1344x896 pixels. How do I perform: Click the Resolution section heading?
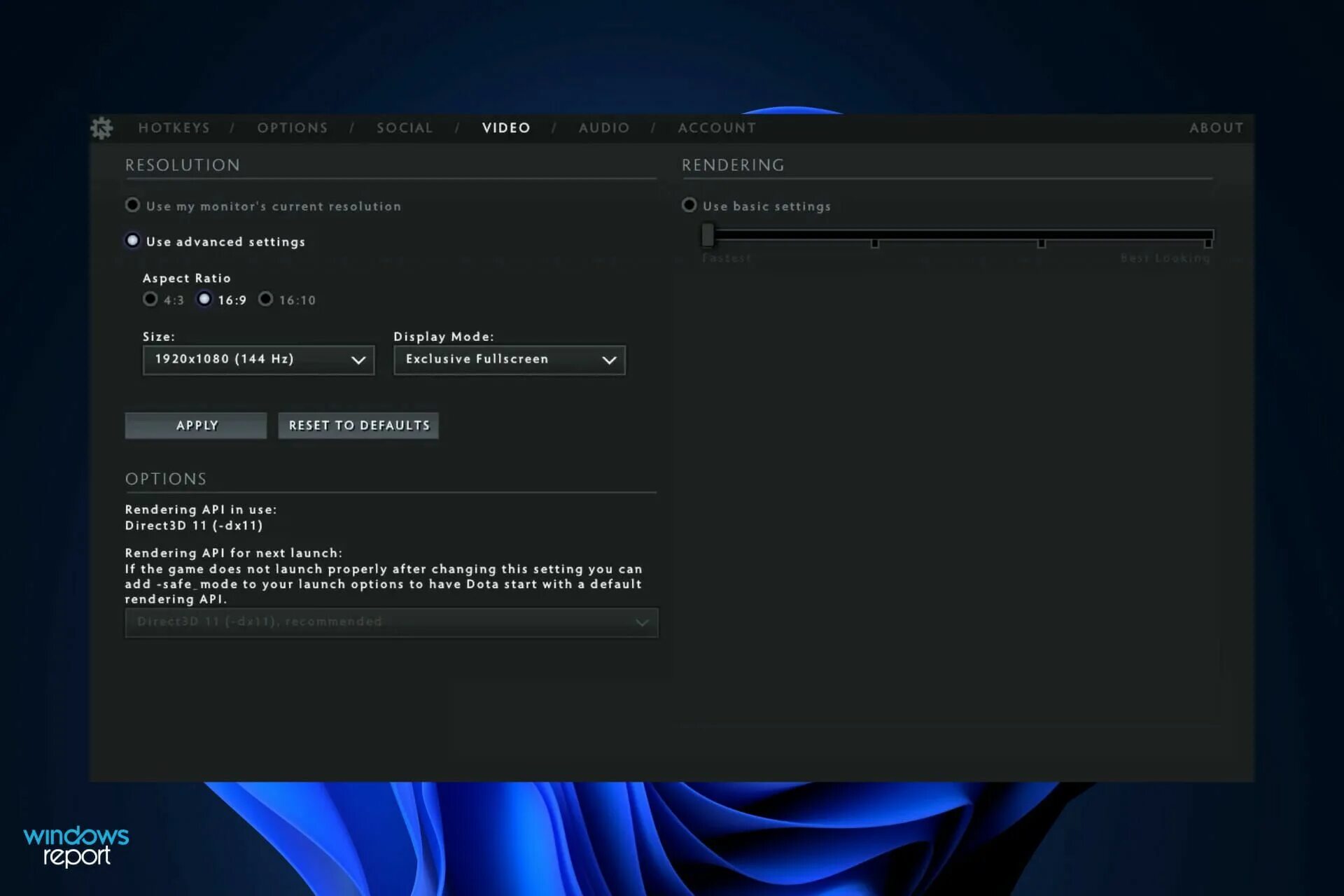183,165
